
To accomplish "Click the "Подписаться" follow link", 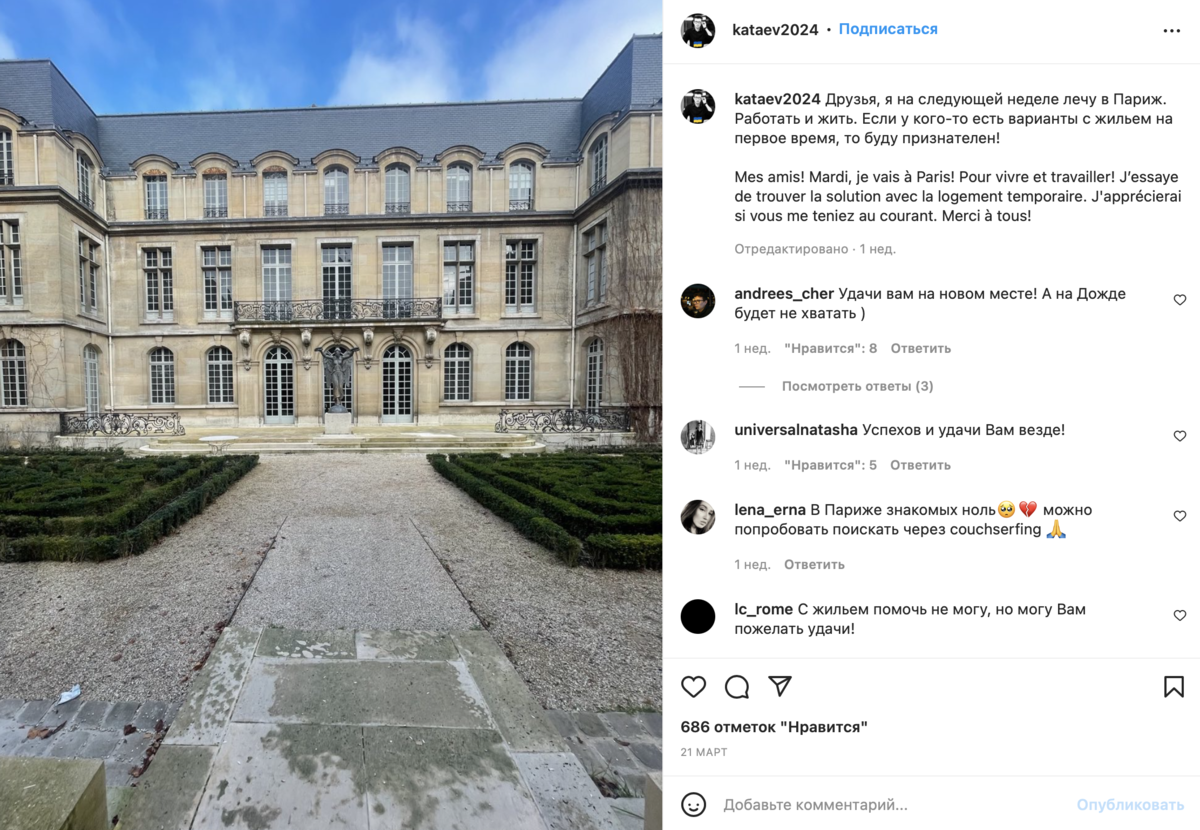I will click(x=888, y=29).
